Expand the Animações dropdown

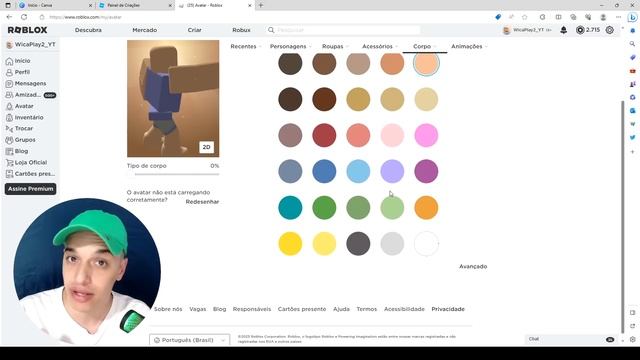pyautogui.click(x=469, y=47)
